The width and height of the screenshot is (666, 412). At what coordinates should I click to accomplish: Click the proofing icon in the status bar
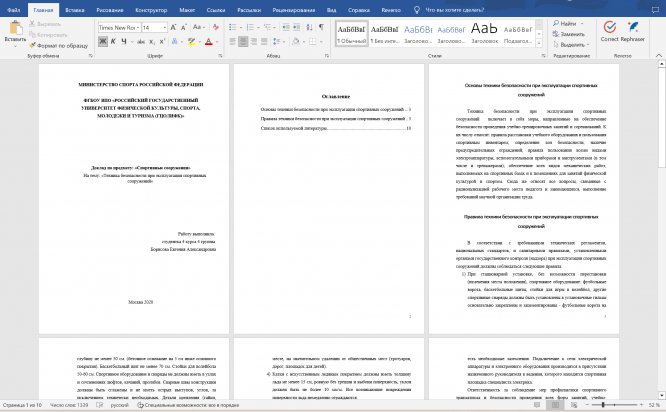pos(100,405)
